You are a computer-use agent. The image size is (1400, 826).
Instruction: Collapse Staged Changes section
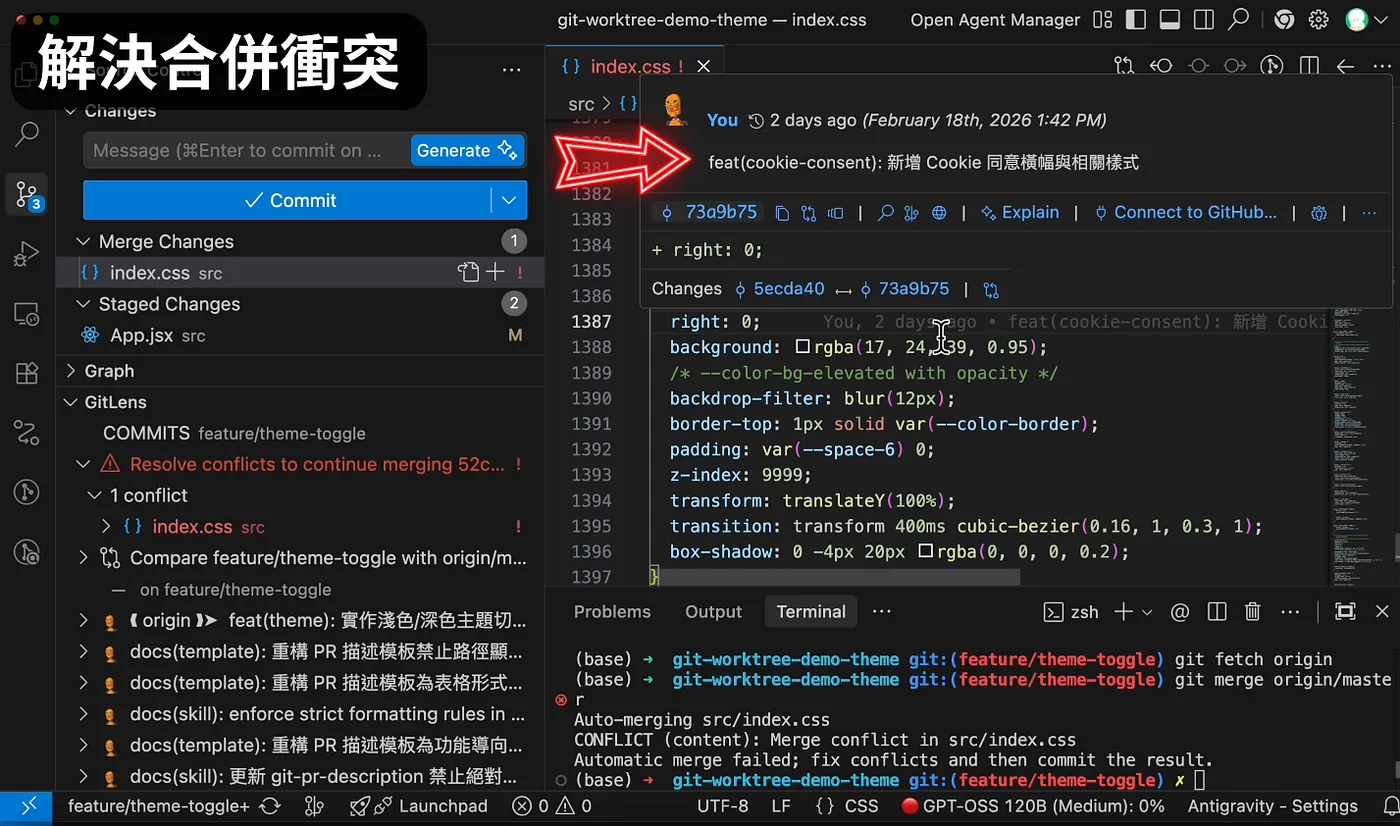pos(83,303)
